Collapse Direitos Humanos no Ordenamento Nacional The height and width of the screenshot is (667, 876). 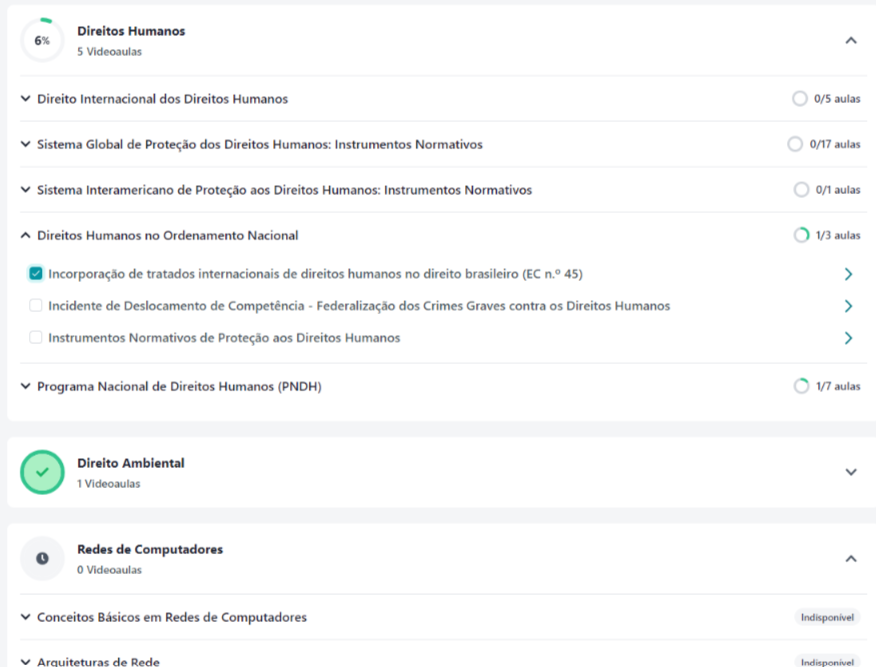tap(25, 235)
